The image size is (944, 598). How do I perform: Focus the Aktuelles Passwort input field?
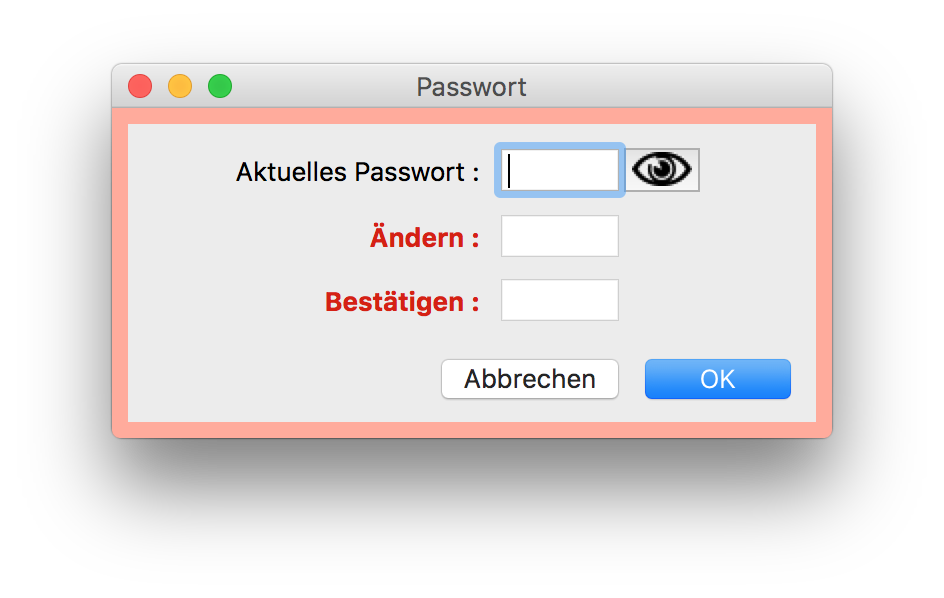tap(560, 170)
